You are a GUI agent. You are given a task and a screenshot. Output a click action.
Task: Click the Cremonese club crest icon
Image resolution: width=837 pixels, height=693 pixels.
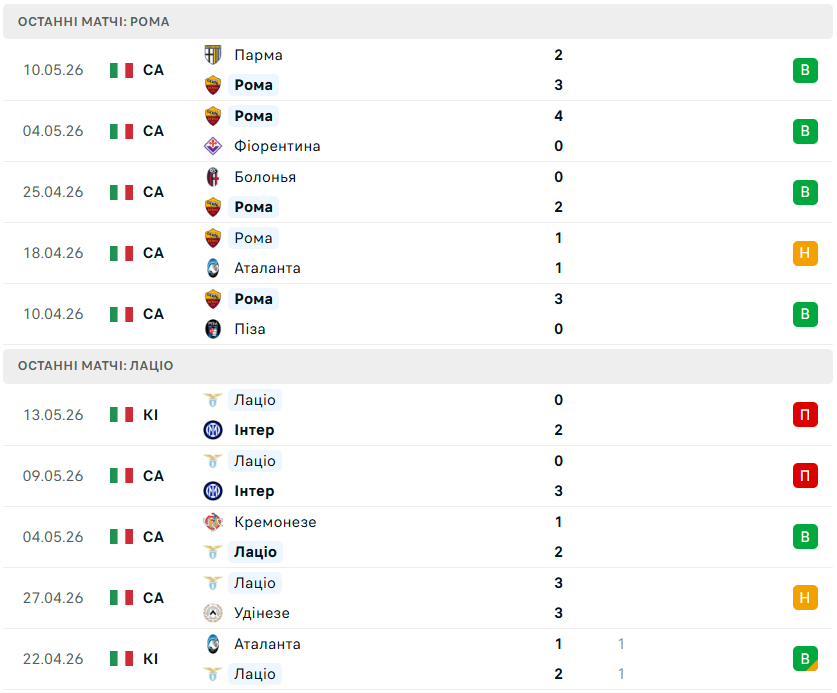(x=213, y=522)
